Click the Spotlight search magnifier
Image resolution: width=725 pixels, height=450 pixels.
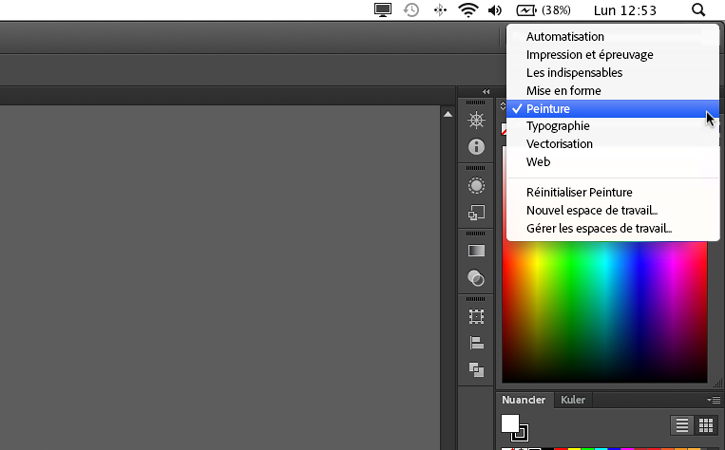coord(698,10)
